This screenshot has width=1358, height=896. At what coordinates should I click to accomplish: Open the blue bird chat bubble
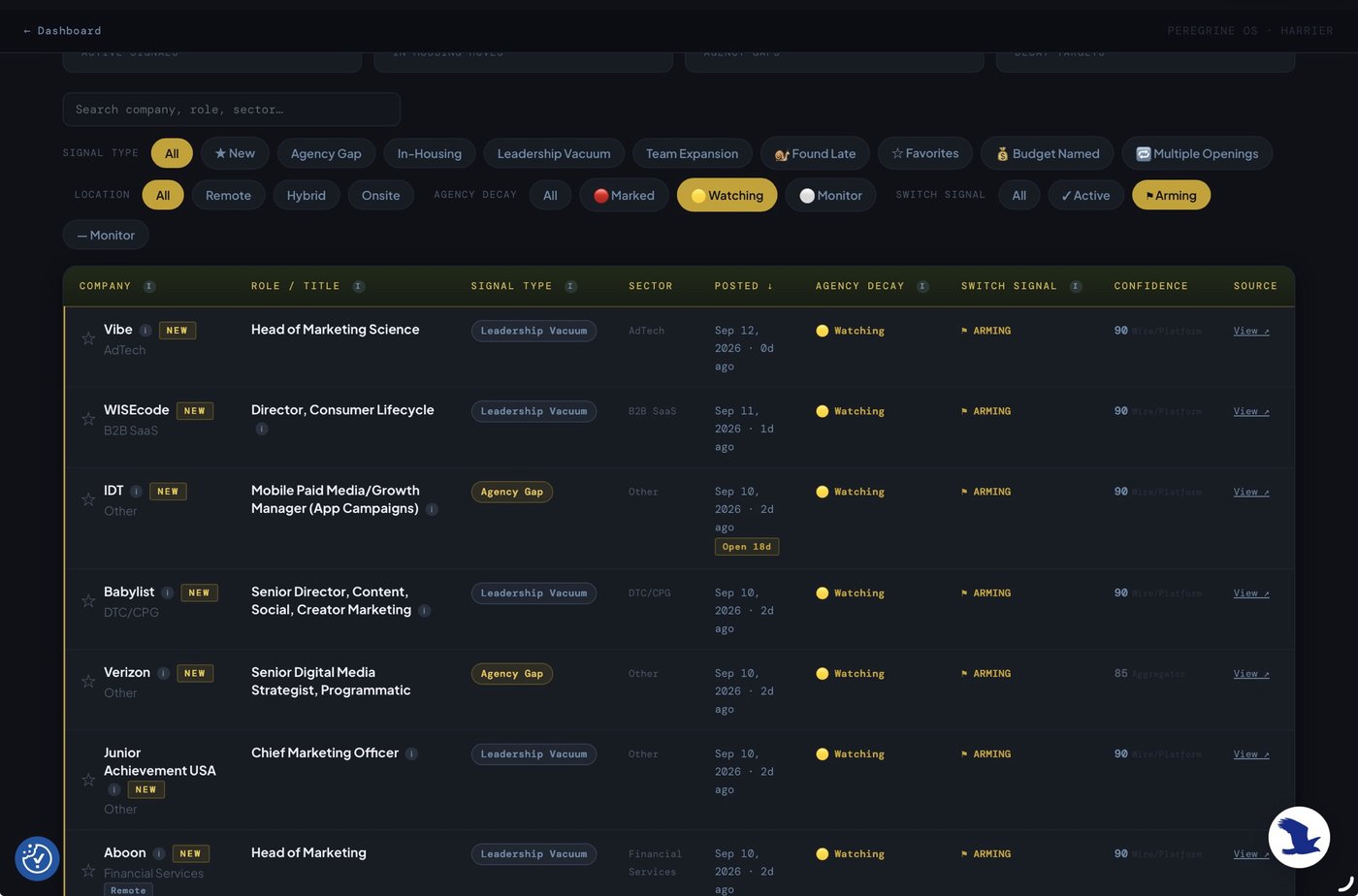coord(1299,837)
